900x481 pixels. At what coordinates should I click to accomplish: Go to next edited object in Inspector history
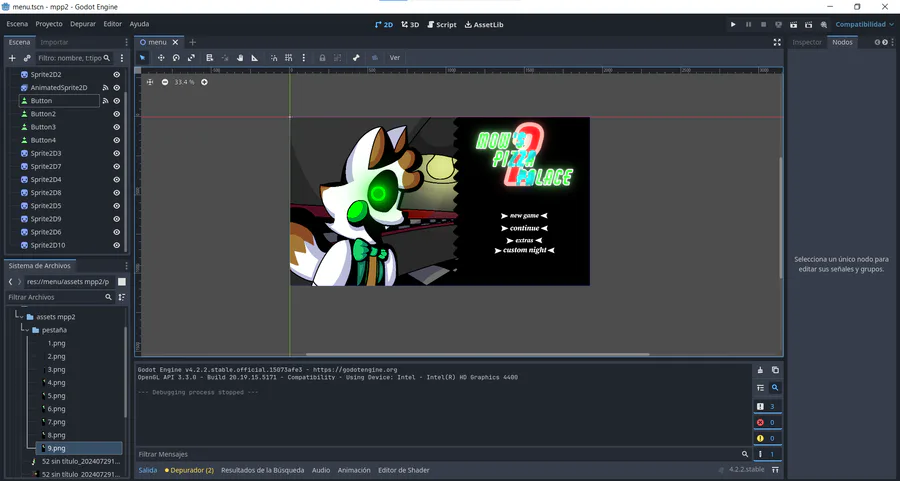885,42
